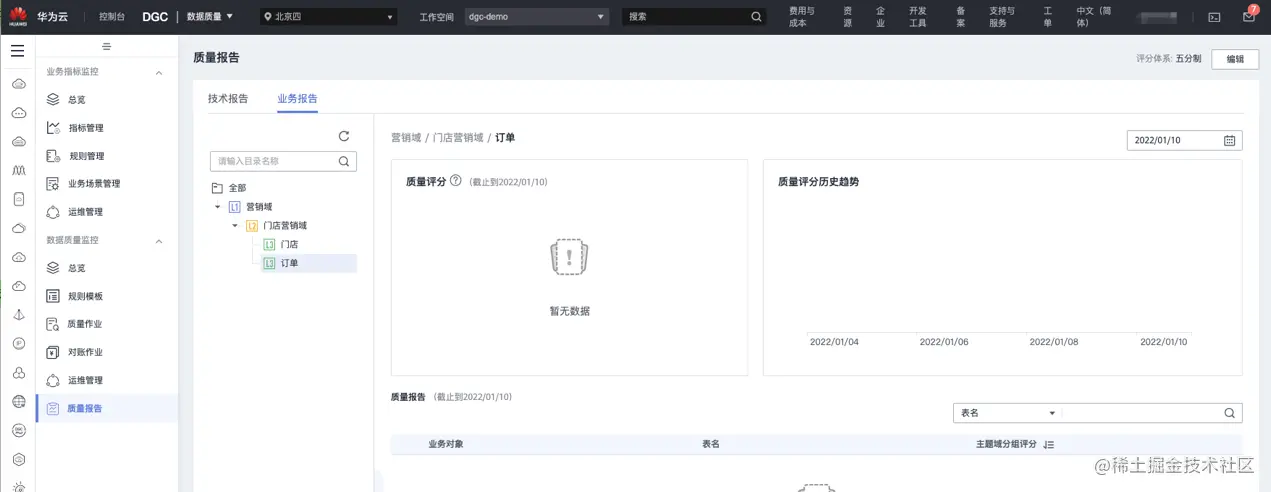Open the 资源 top menu
This screenshot has height=492, width=1271.
pos(848,17)
